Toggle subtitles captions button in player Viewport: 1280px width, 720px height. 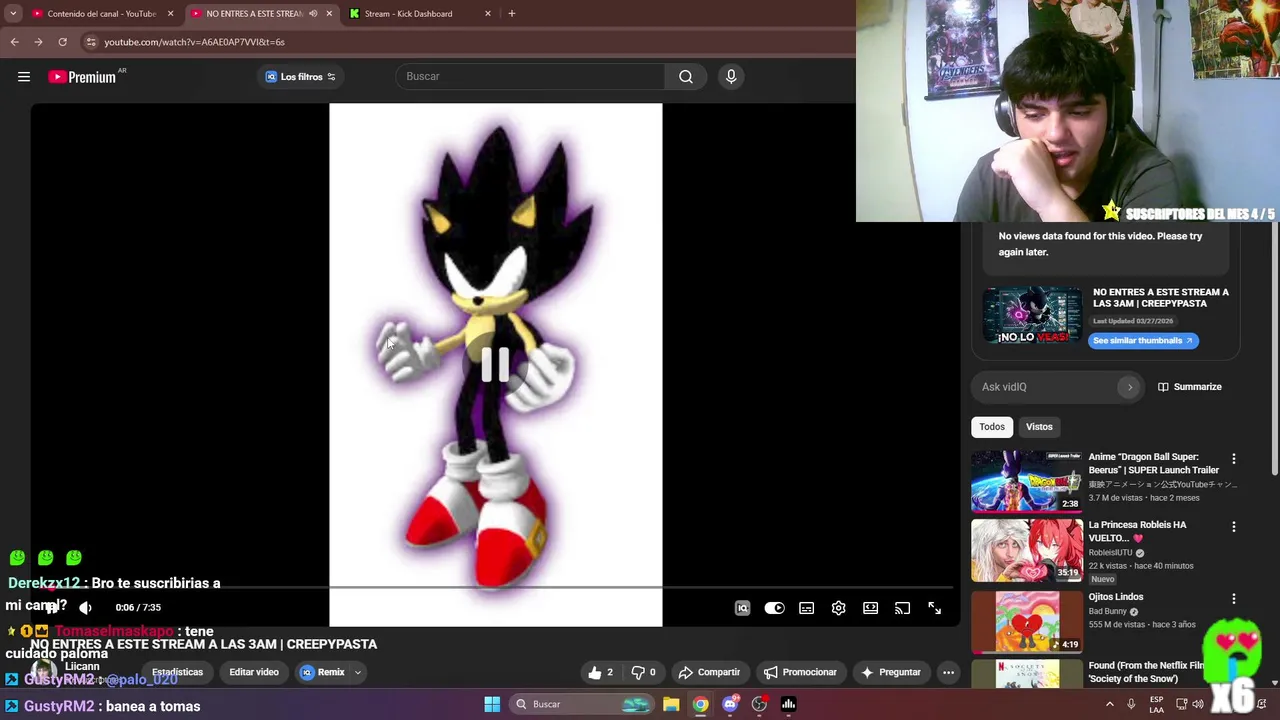coord(806,608)
